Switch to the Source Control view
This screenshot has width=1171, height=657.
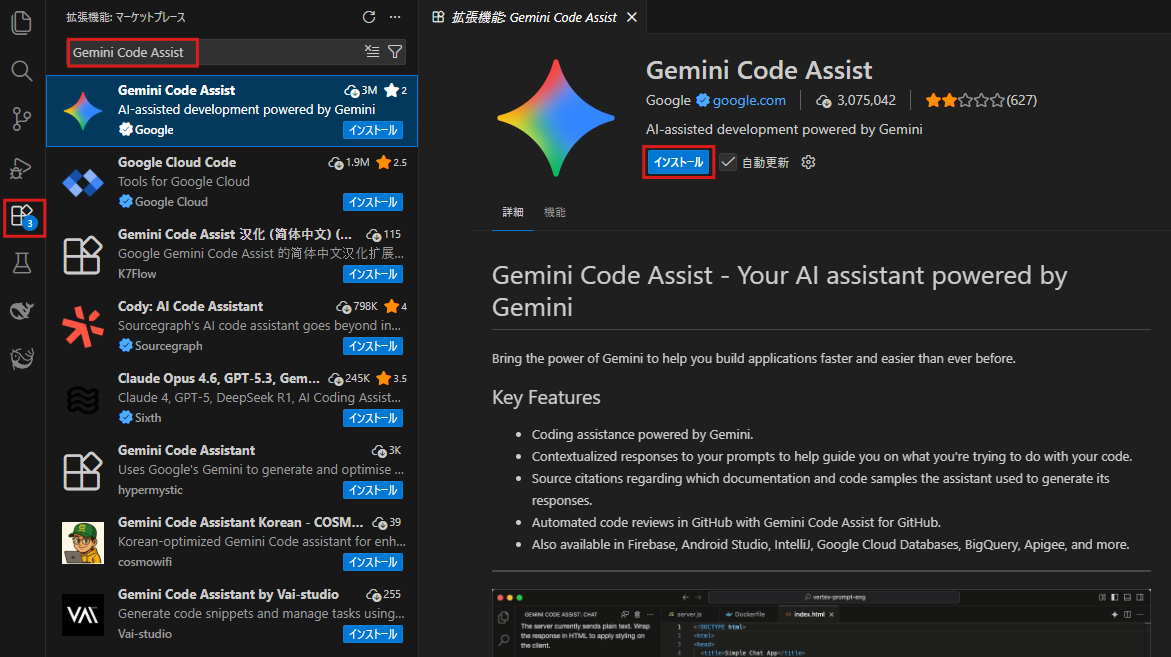click(21, 119)
